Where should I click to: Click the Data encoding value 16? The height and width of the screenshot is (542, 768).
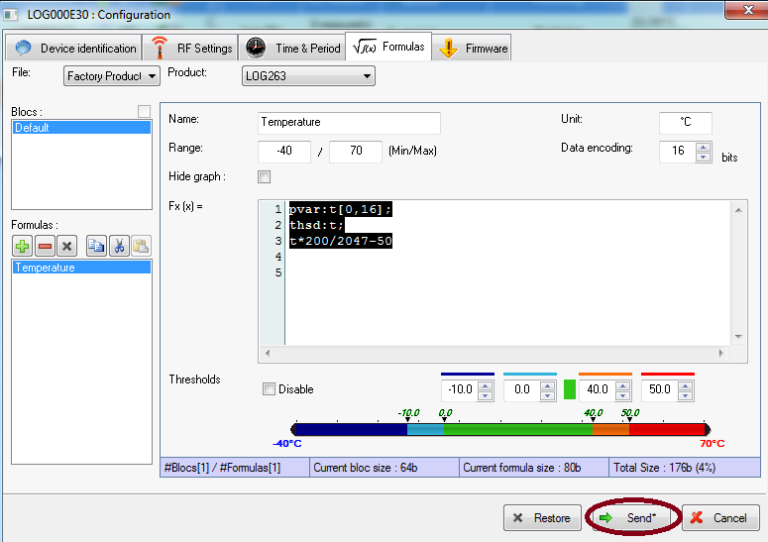point(677,151)
